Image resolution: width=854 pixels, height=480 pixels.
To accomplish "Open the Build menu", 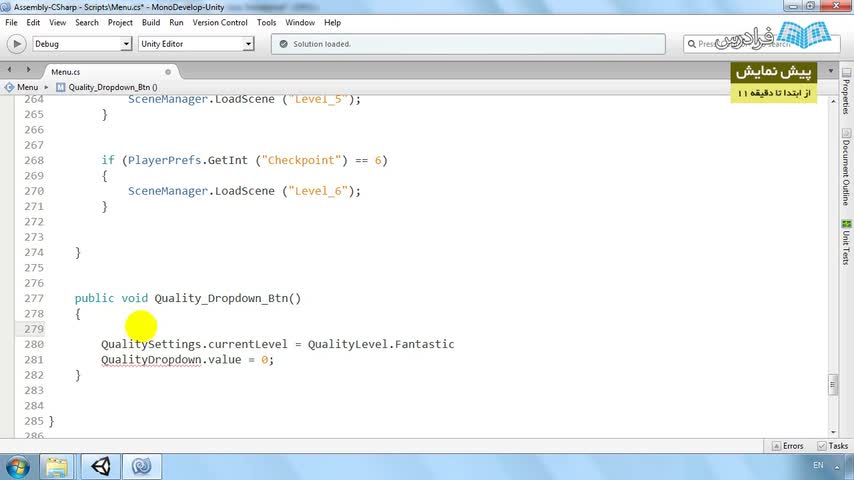I will (151, 23).
